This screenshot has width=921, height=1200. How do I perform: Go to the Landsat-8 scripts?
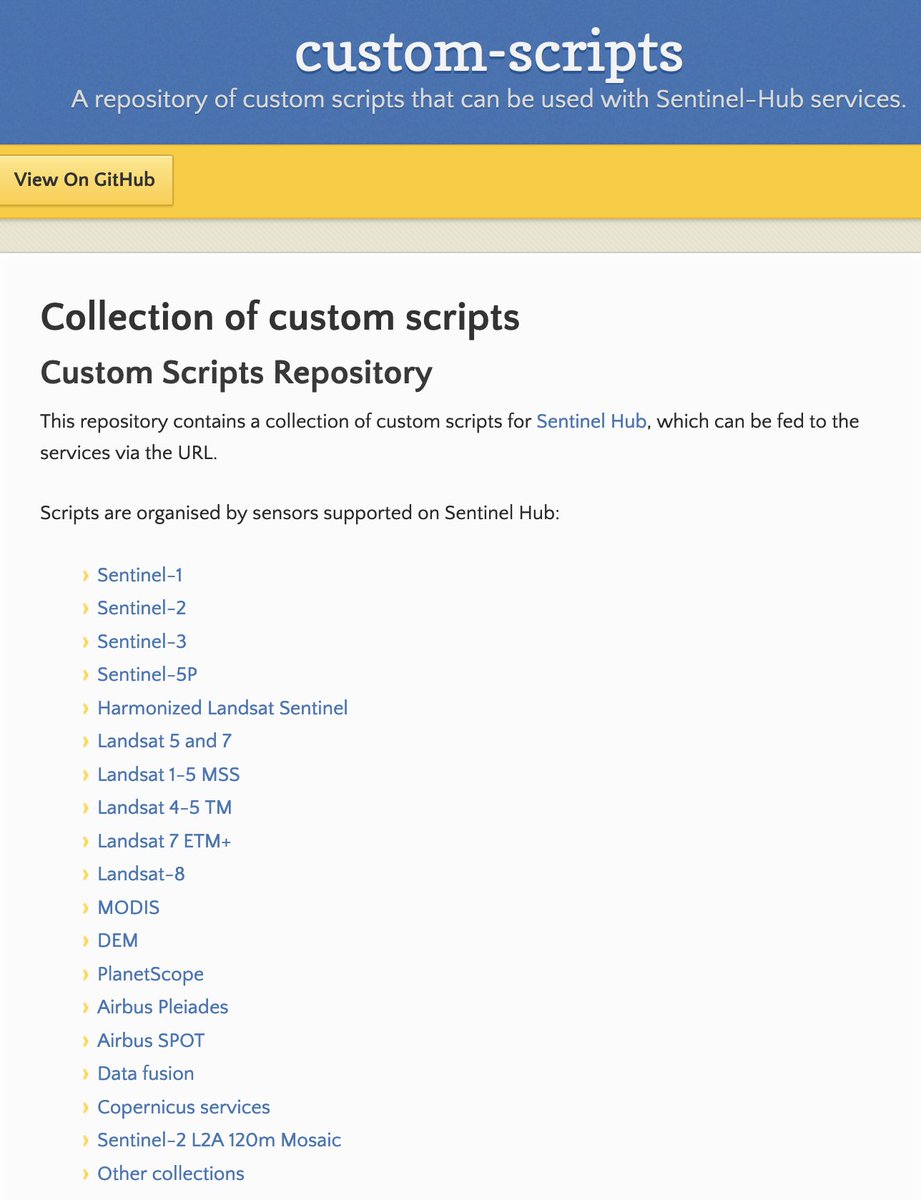[x=141, y=874]
